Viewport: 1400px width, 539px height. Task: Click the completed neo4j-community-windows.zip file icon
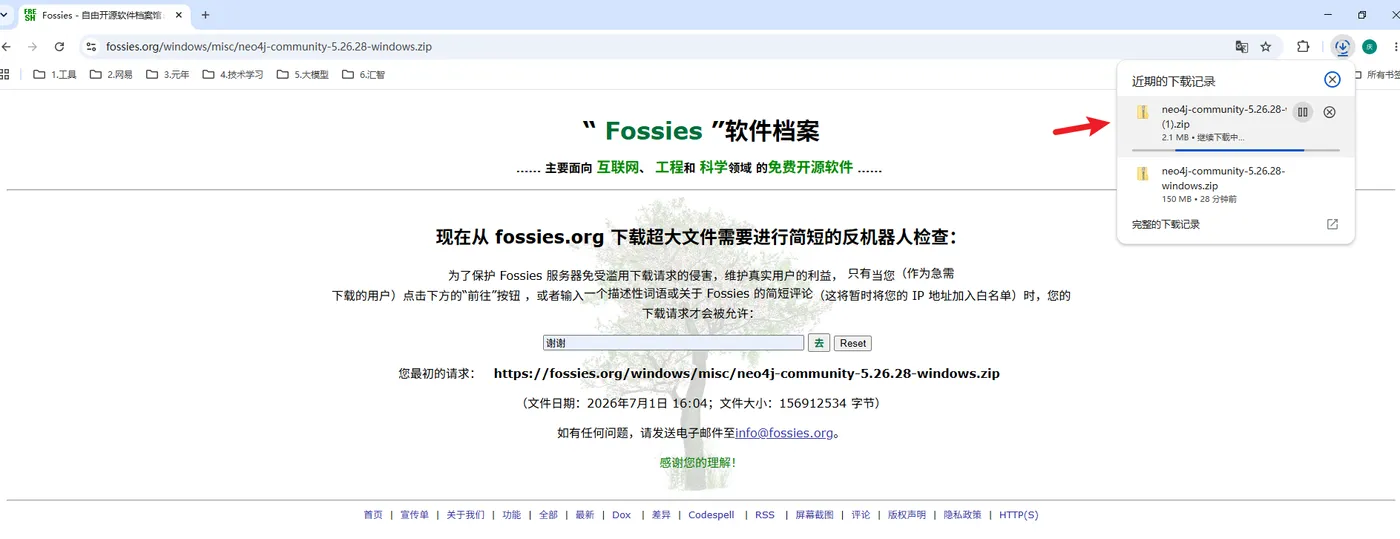click(x=1142, y=174)
